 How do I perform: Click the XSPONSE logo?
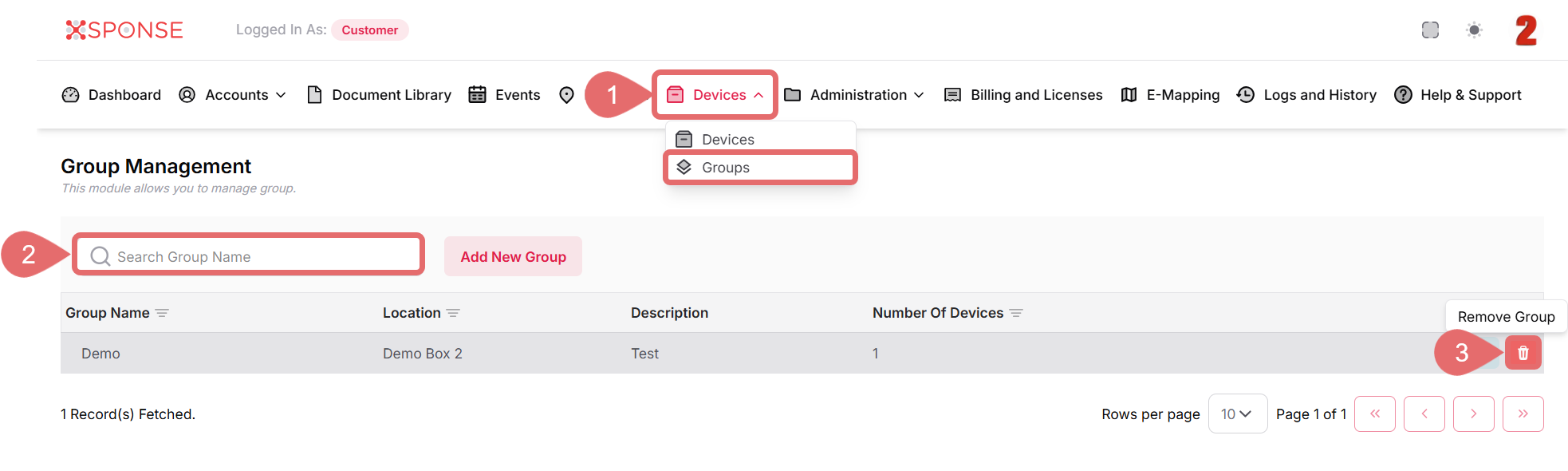(124, 30)
